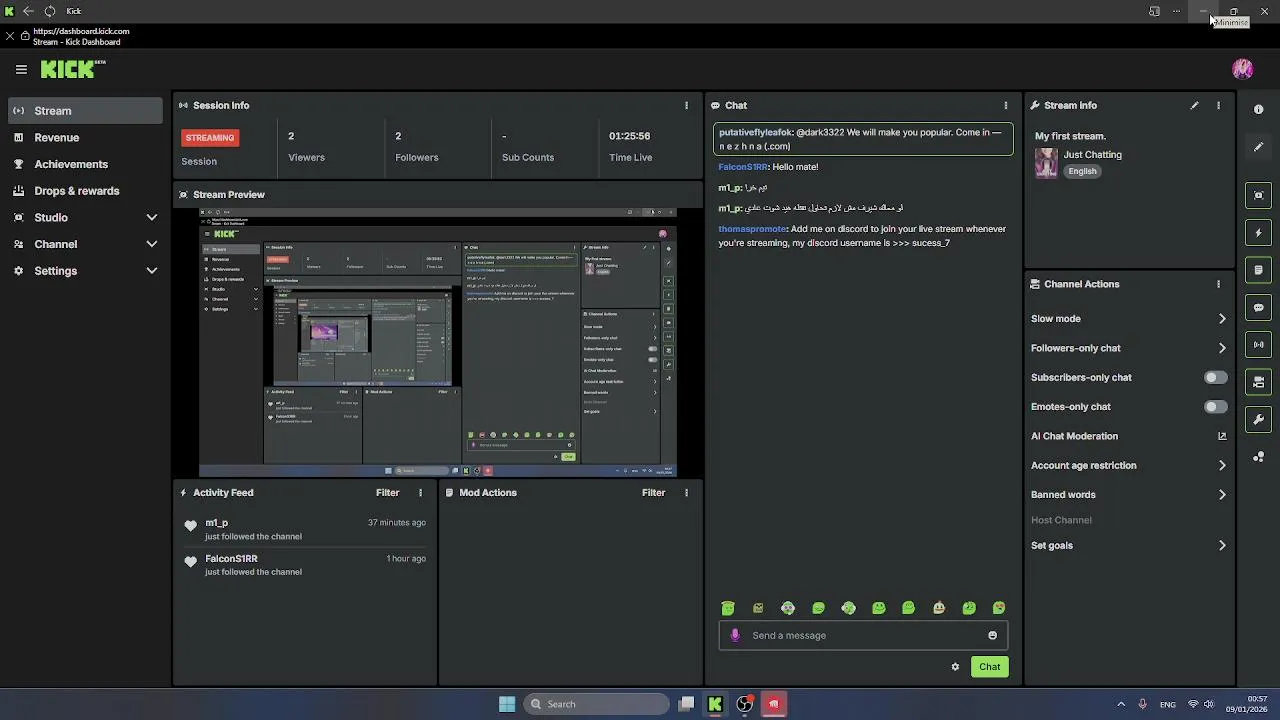
Task: Click the Kick app icon in taskbar
Action: pyautogui.click(x=715, y=704)
